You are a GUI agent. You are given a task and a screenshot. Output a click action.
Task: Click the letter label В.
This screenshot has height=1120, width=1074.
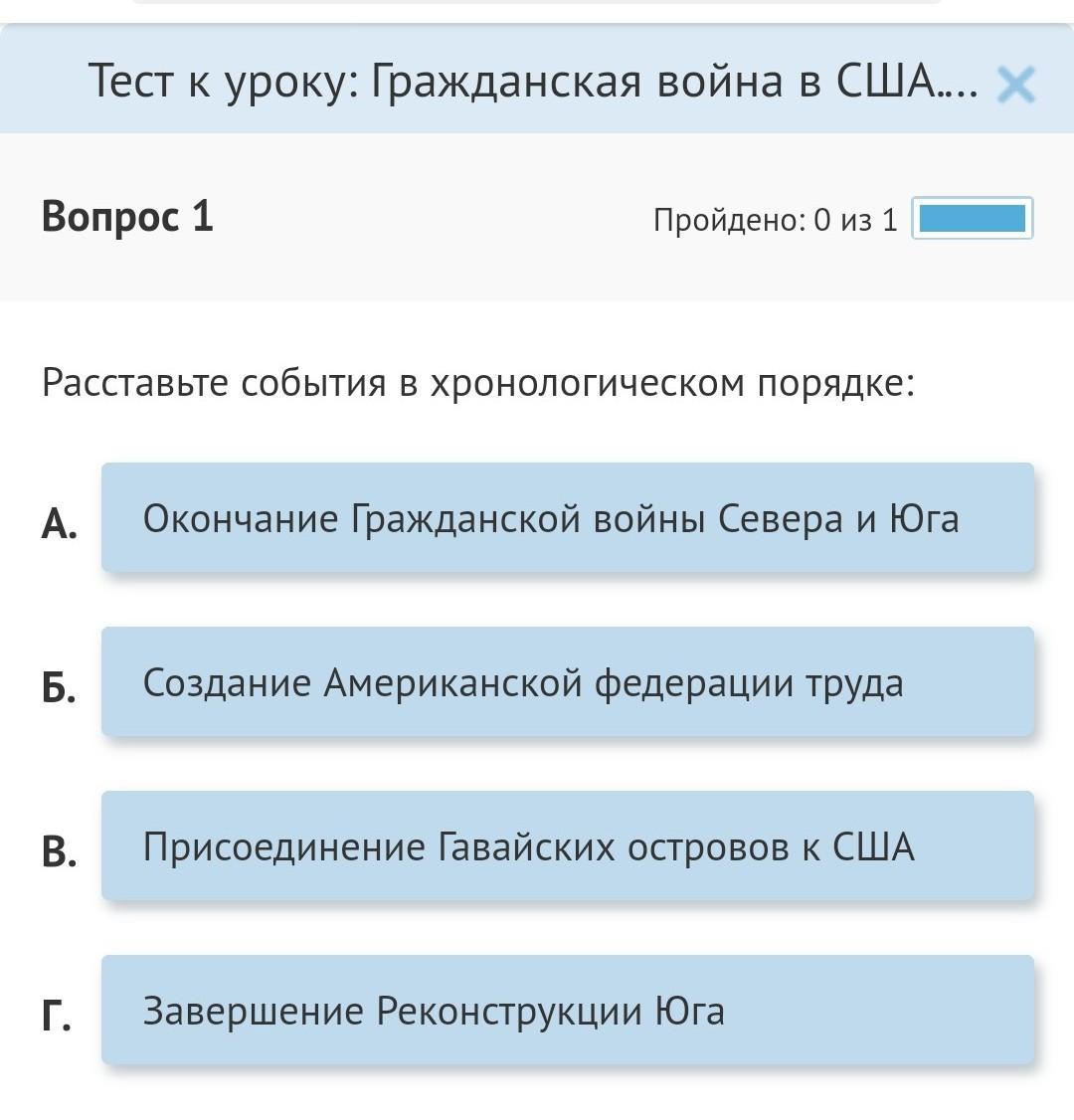[x=59, y=851]
